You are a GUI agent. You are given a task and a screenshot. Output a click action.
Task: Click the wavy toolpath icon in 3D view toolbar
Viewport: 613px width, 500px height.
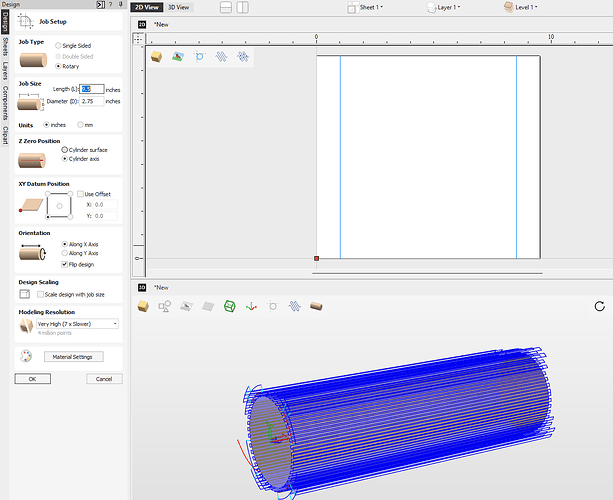click(294, 306)
